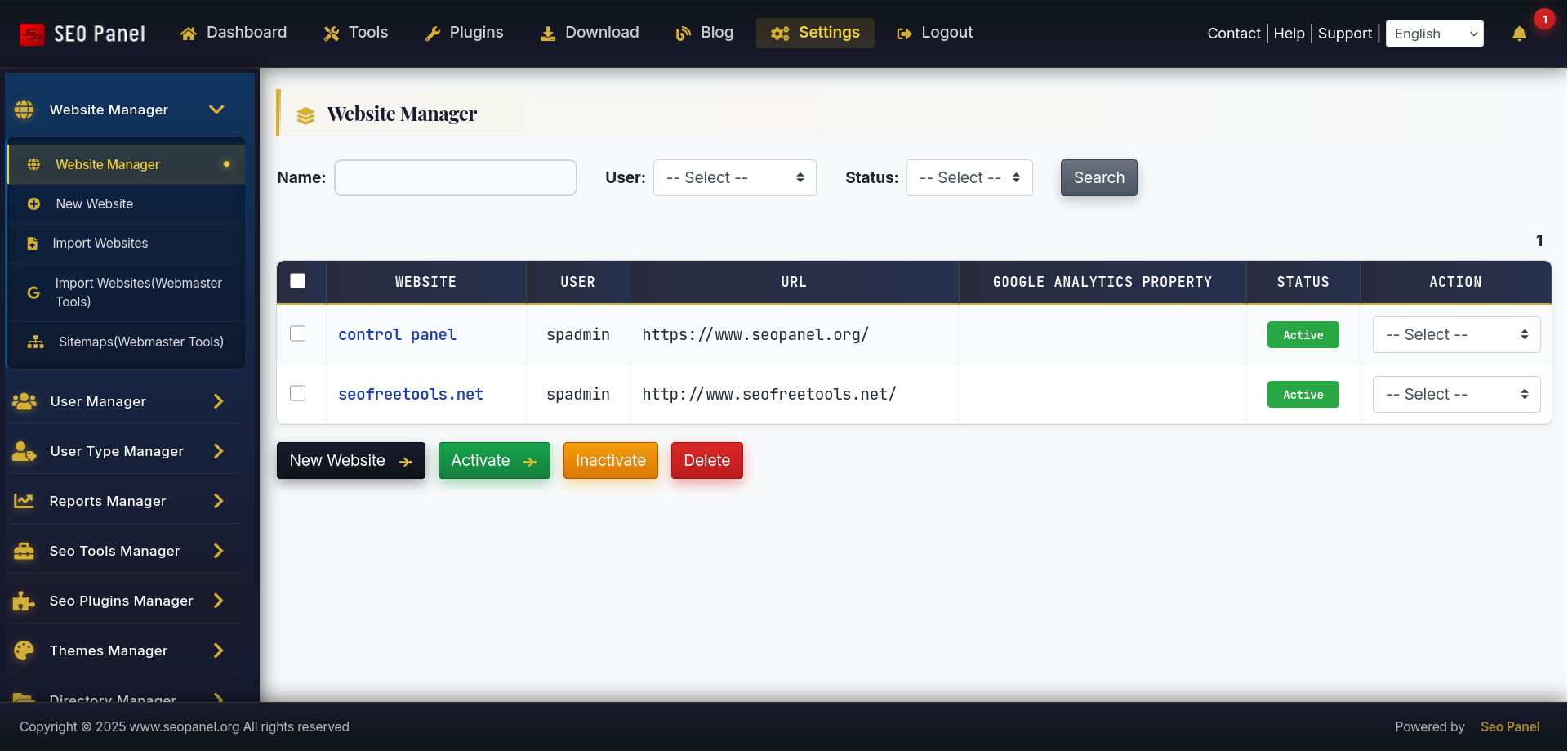
Task: Check the select-all checkbox in table header
Action: click(x=298, y=280)
